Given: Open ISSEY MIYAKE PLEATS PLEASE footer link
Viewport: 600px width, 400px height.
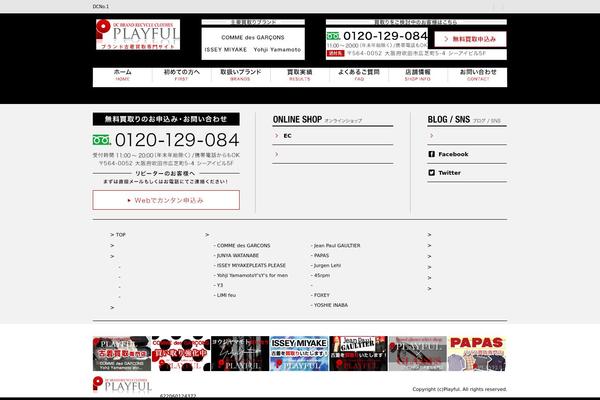Looking at the screenshot, I should click(251, 265).
